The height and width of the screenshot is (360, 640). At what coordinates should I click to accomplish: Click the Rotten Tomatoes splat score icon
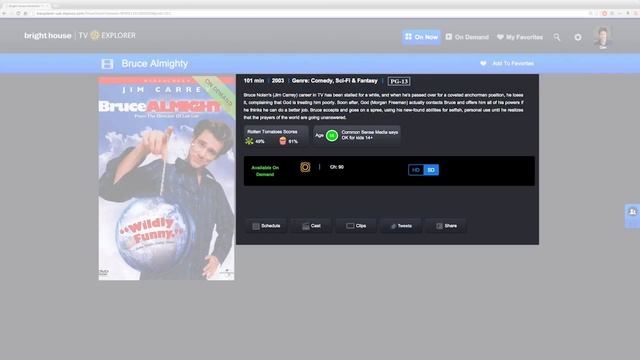click(249, 141)
